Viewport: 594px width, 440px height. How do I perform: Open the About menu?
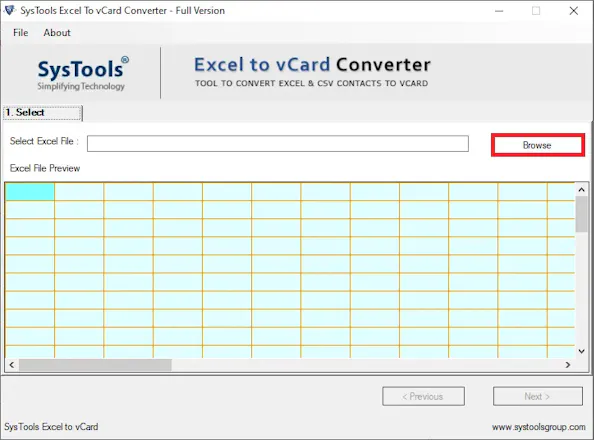57,33
